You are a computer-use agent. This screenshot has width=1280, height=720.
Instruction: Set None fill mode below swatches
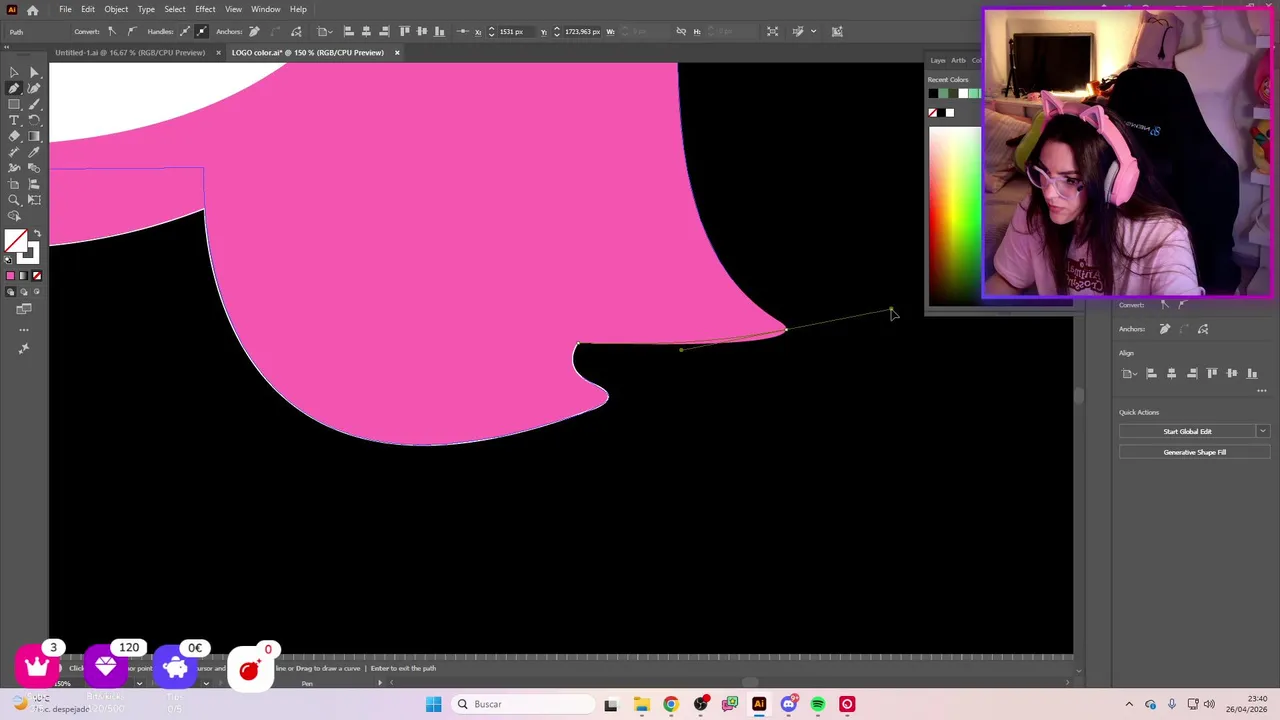coord(37,275)
